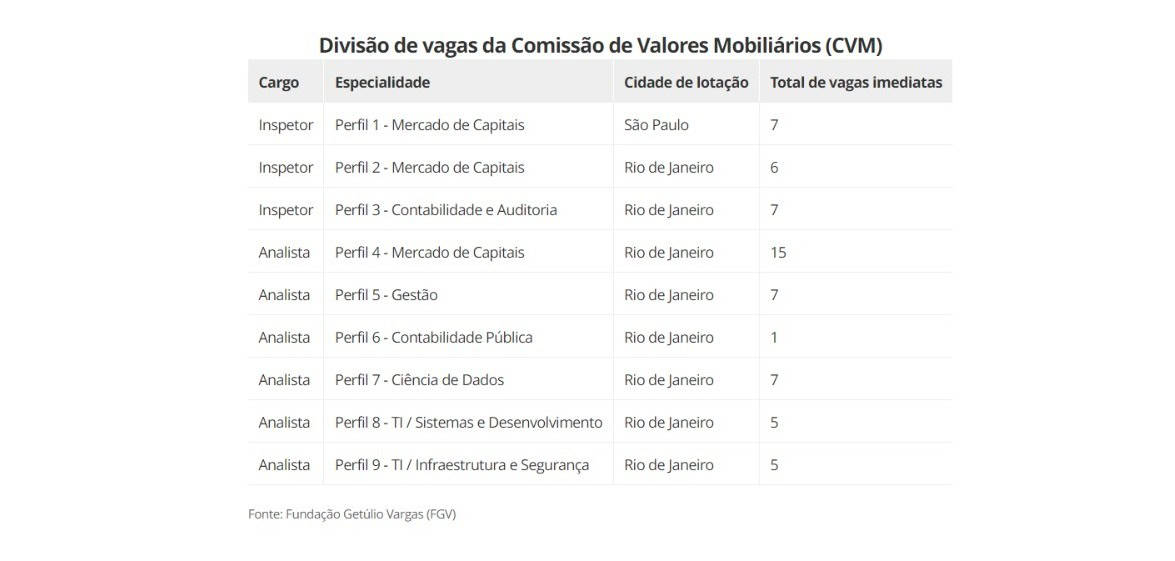Viewport: 1175px width, 561px height.
Task: Click Perfil 1 - Mercado de Capitais cell
Action: (429, 125)
